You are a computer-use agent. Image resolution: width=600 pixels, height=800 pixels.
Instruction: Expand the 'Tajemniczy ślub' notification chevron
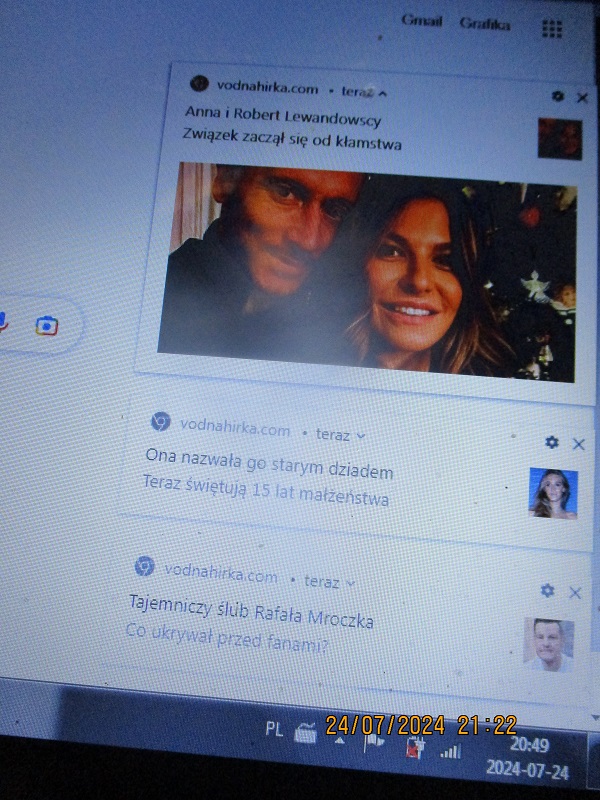click(350, 582)
